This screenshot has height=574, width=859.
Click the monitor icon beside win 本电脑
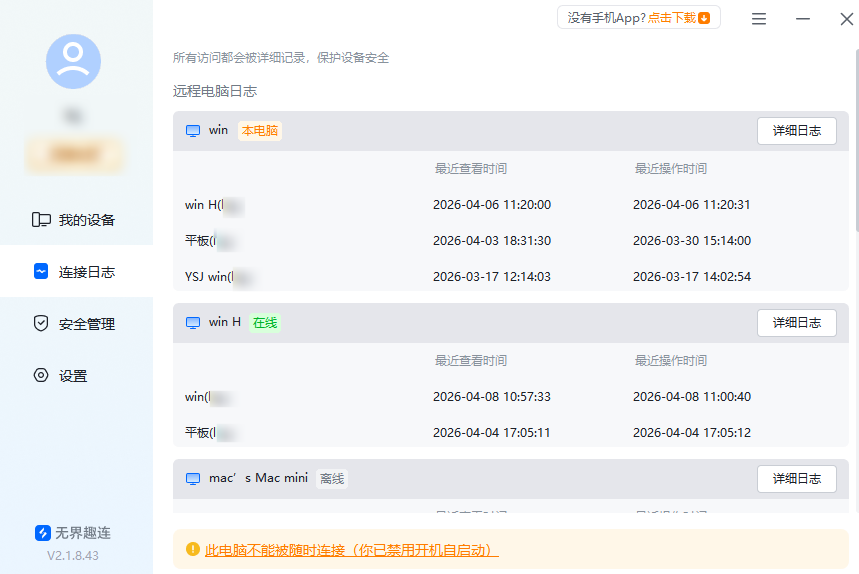click(x=193, y=131)
